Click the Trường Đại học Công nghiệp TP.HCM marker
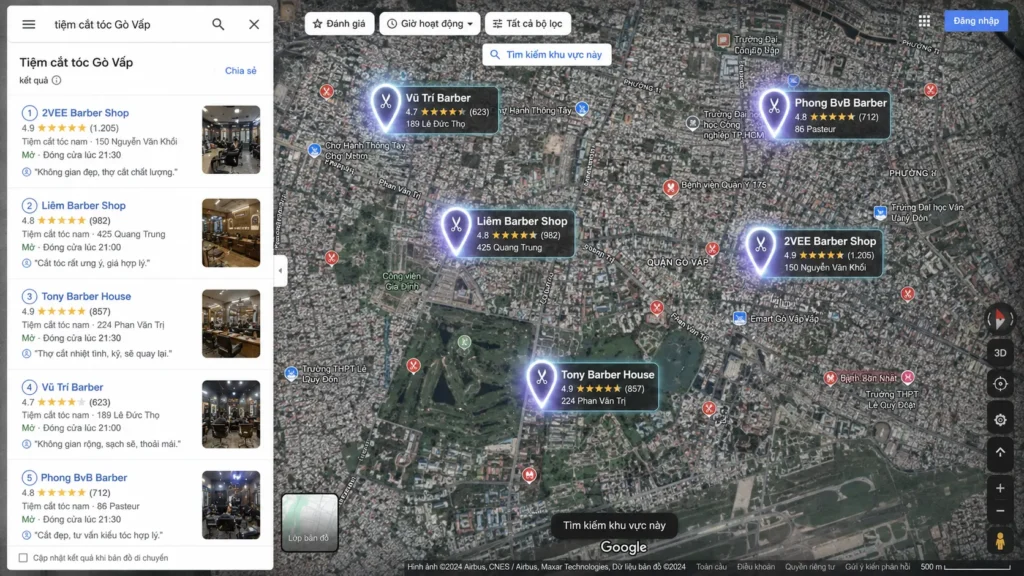 [692, 123]
